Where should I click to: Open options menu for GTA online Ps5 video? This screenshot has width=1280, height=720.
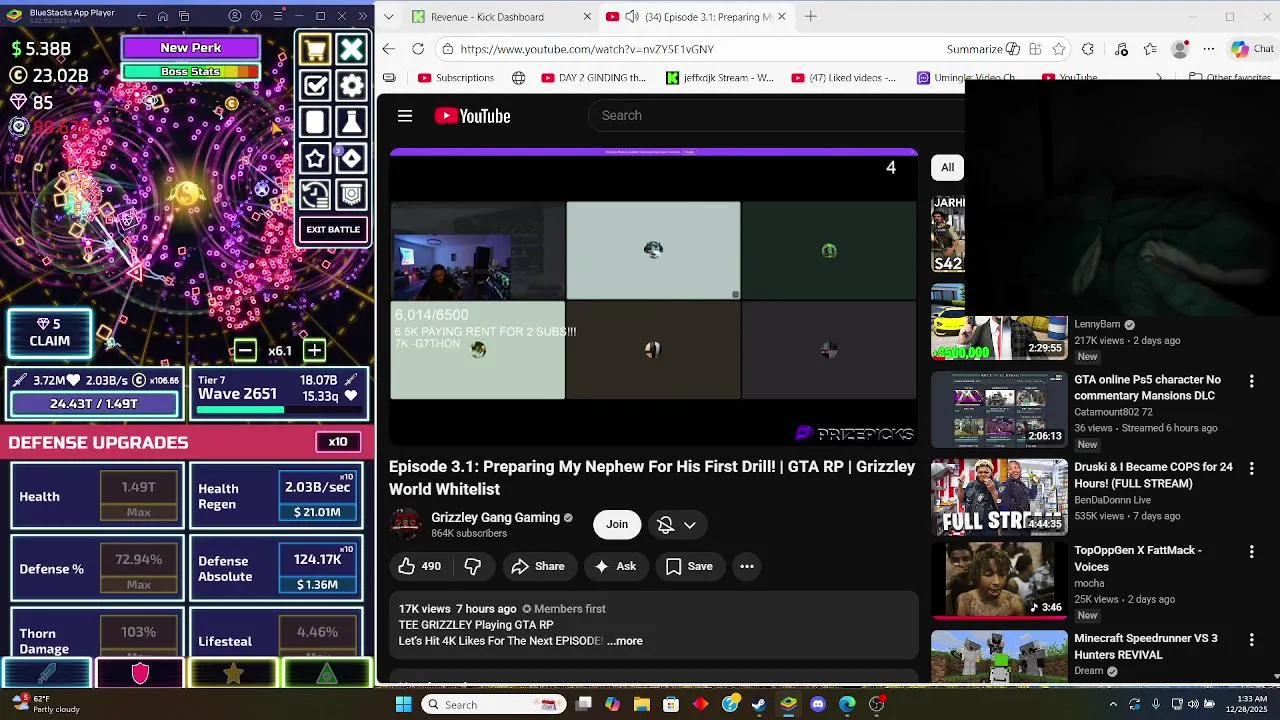1252,381
